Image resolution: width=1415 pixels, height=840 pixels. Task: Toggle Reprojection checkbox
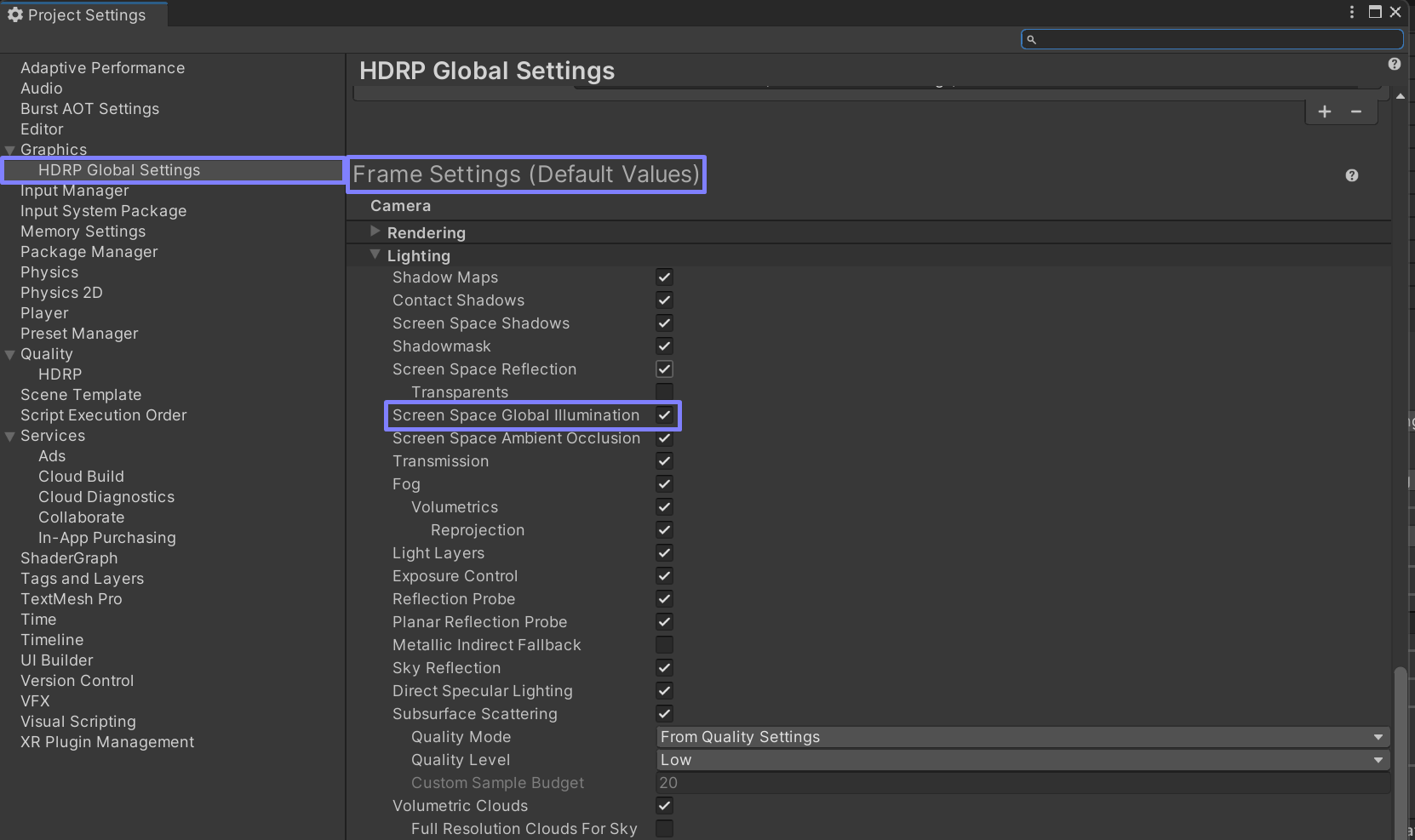[664, 530]
